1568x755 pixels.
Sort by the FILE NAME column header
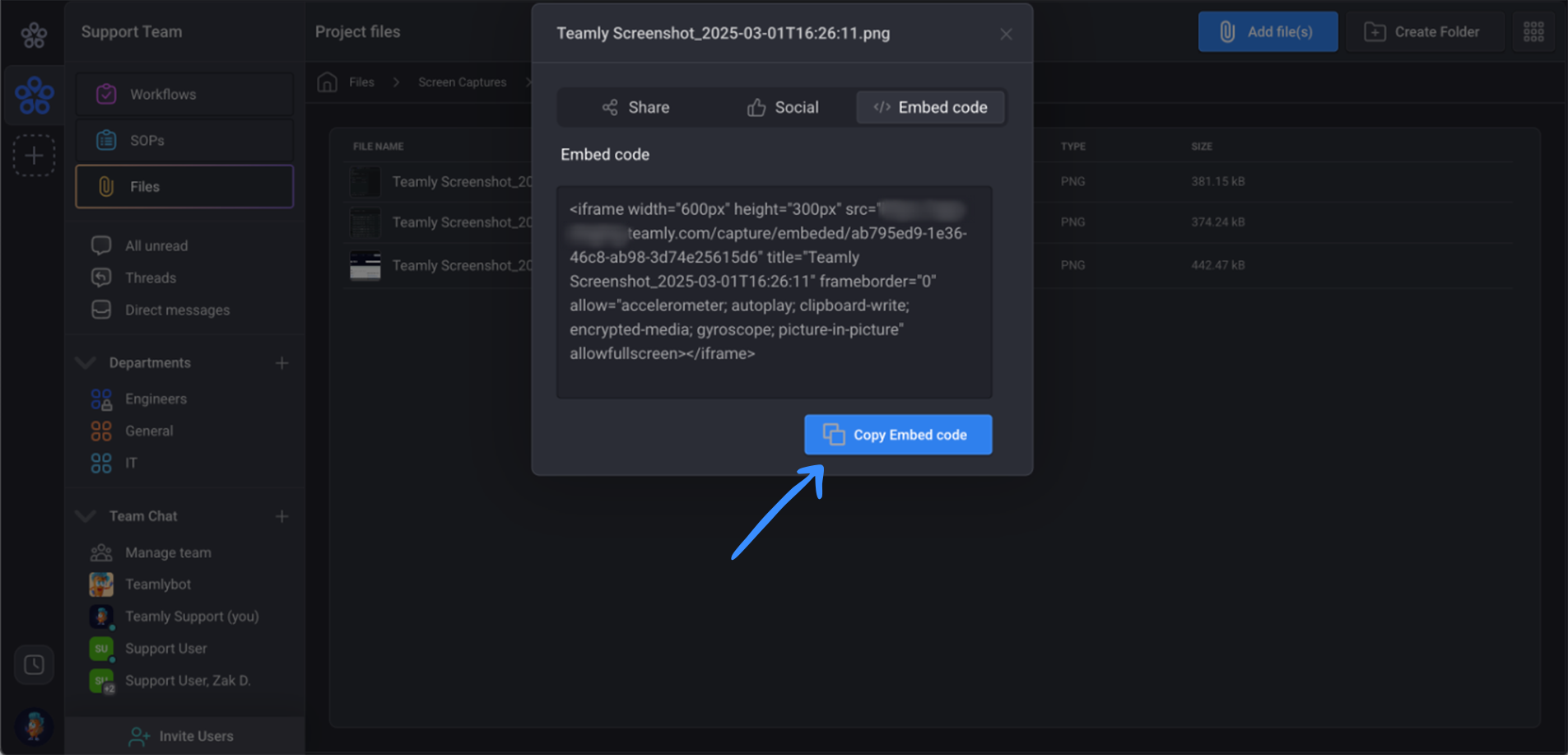[x=378, y=147]
